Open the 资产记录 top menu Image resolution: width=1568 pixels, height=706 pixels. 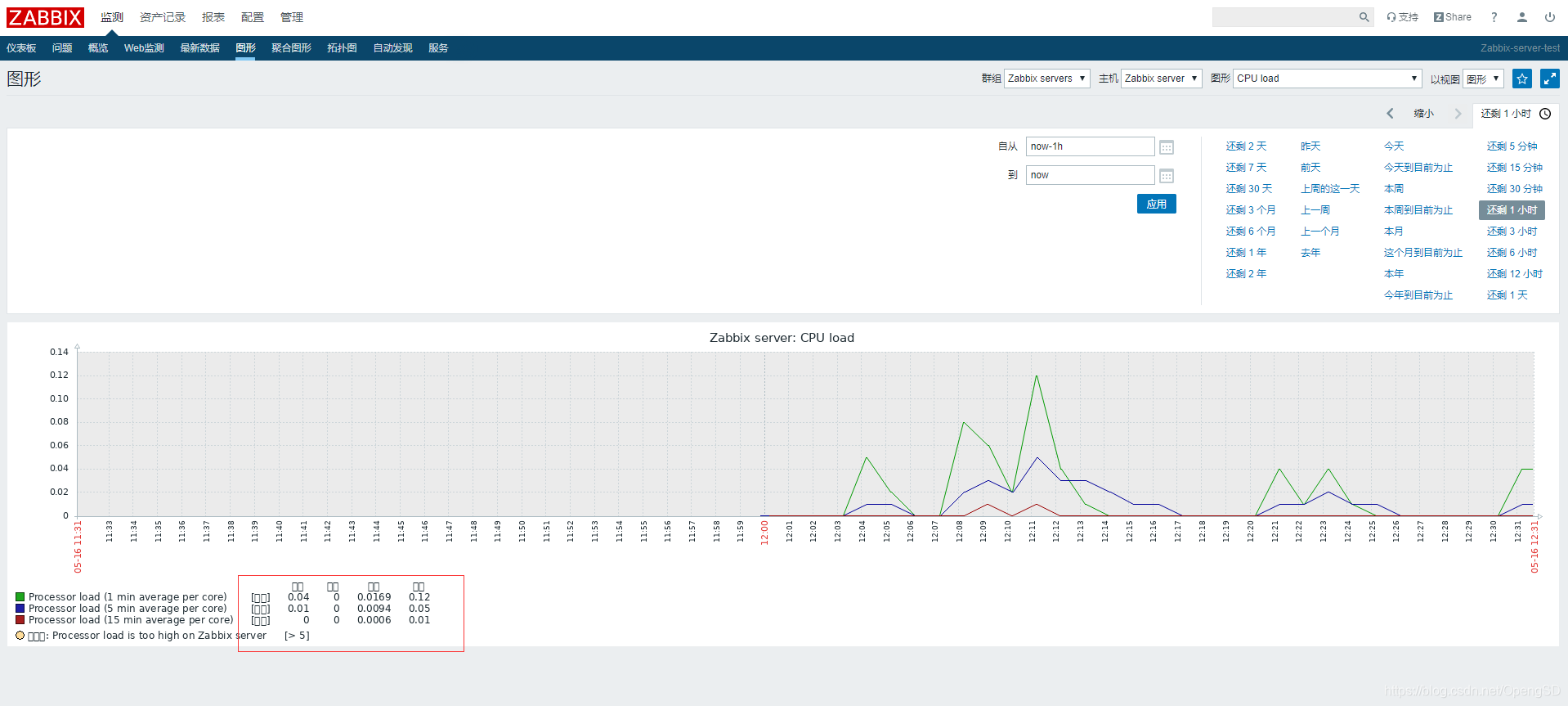[163, 17]
